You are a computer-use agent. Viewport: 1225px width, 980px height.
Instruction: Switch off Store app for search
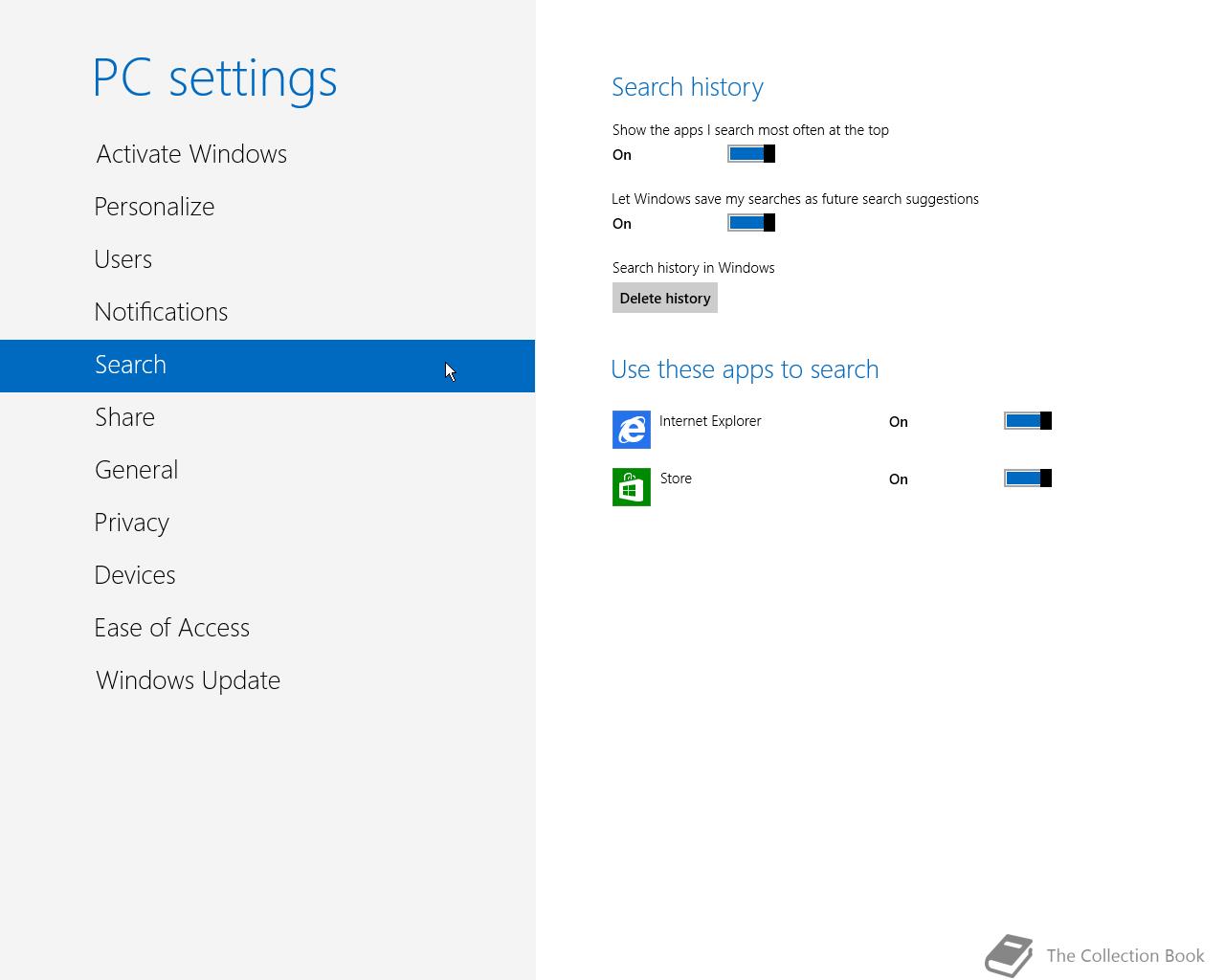point(1028,479)
